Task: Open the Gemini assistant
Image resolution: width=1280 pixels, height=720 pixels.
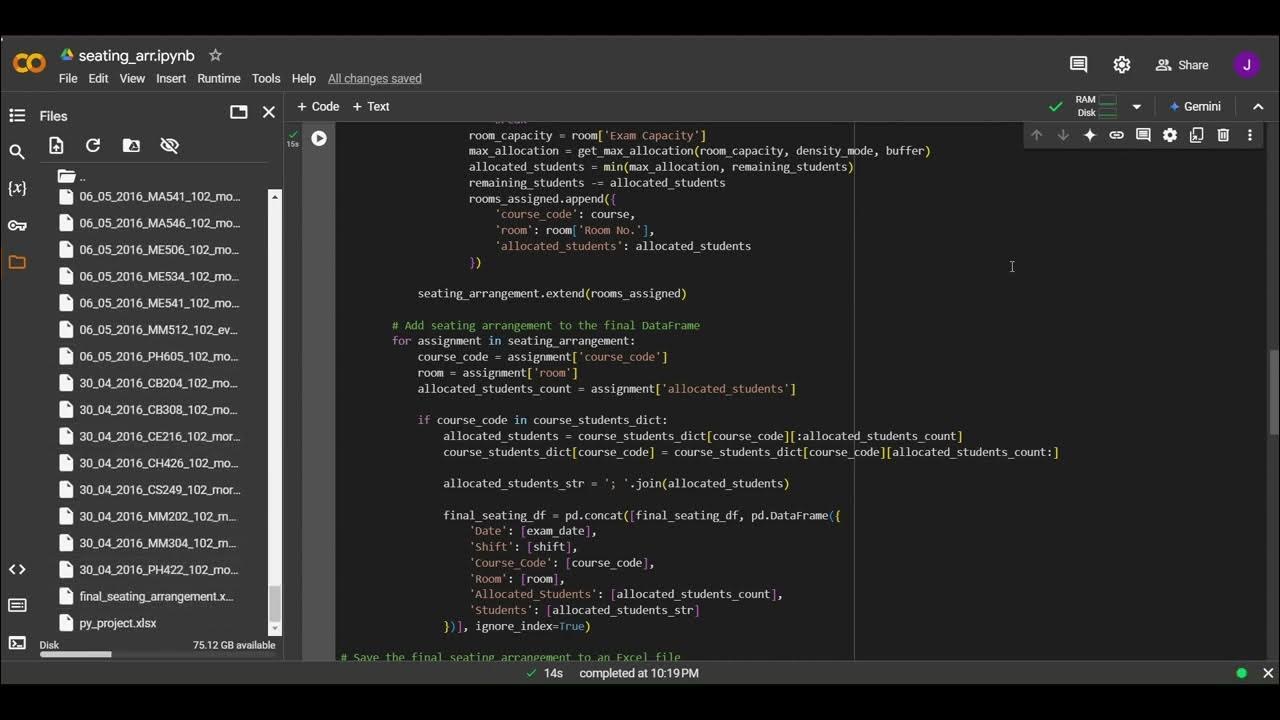Action: click(1195, 106)
